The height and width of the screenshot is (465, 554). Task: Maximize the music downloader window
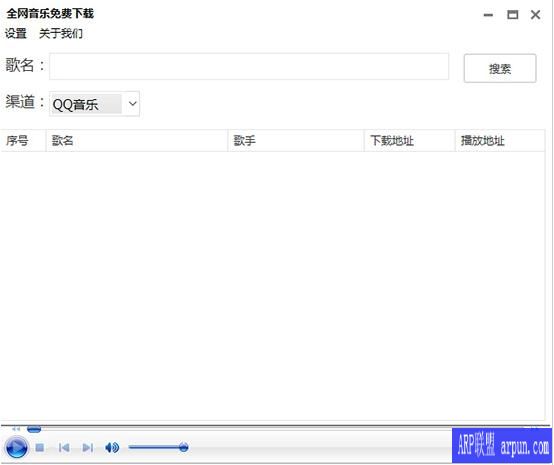513,15
